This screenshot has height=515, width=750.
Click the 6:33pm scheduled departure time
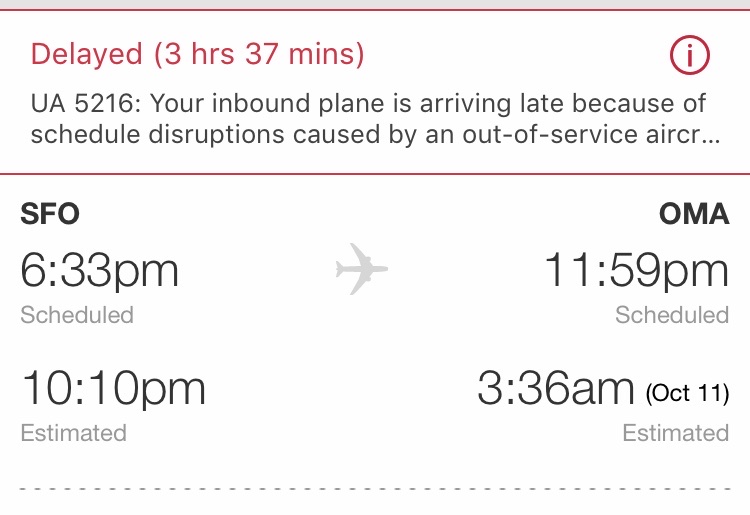click(x=99, y=270)
